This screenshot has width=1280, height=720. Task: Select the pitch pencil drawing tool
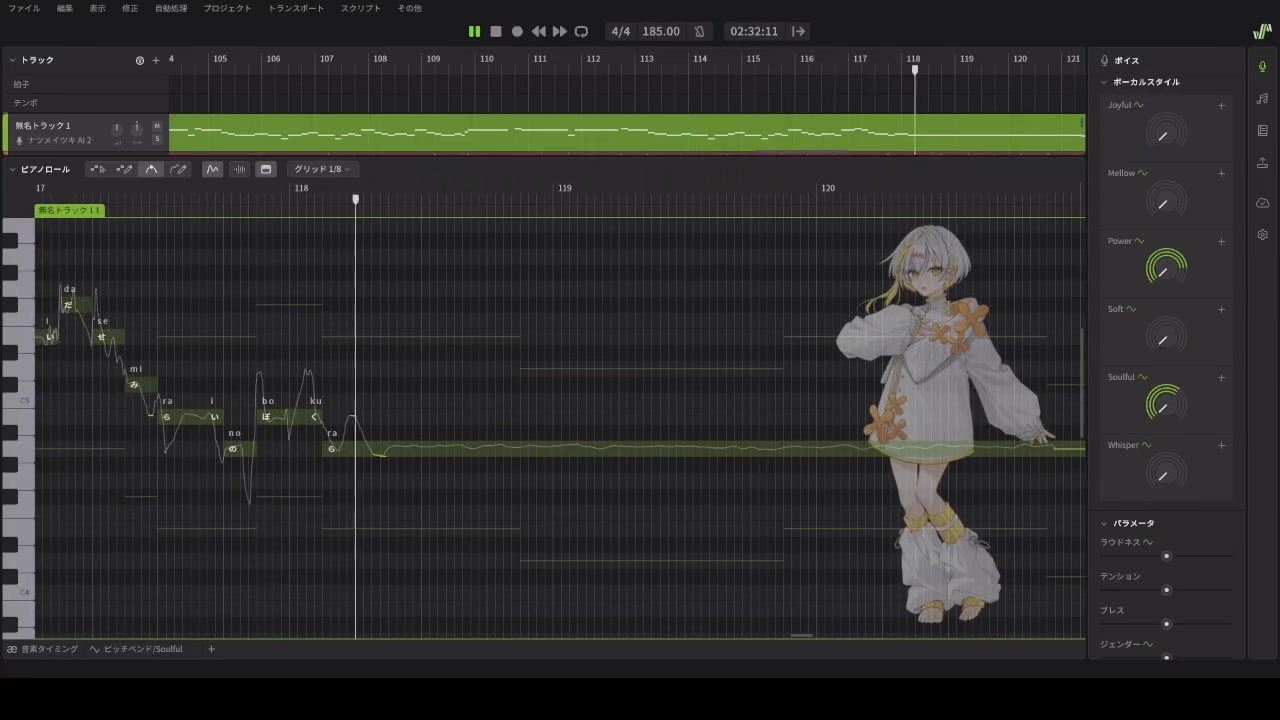pyautogui.click(x=178, y=169)
